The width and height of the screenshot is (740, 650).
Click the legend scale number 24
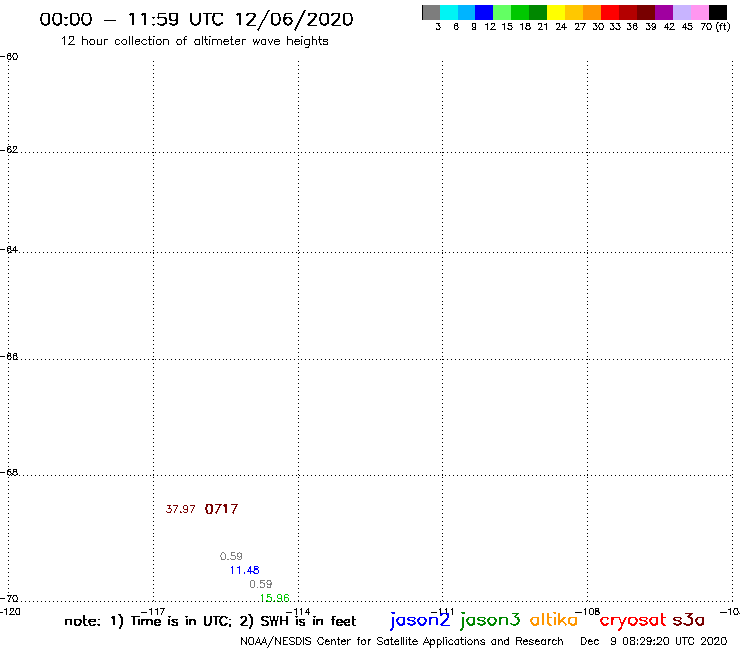pyautogui.click(x=561, y=27)
